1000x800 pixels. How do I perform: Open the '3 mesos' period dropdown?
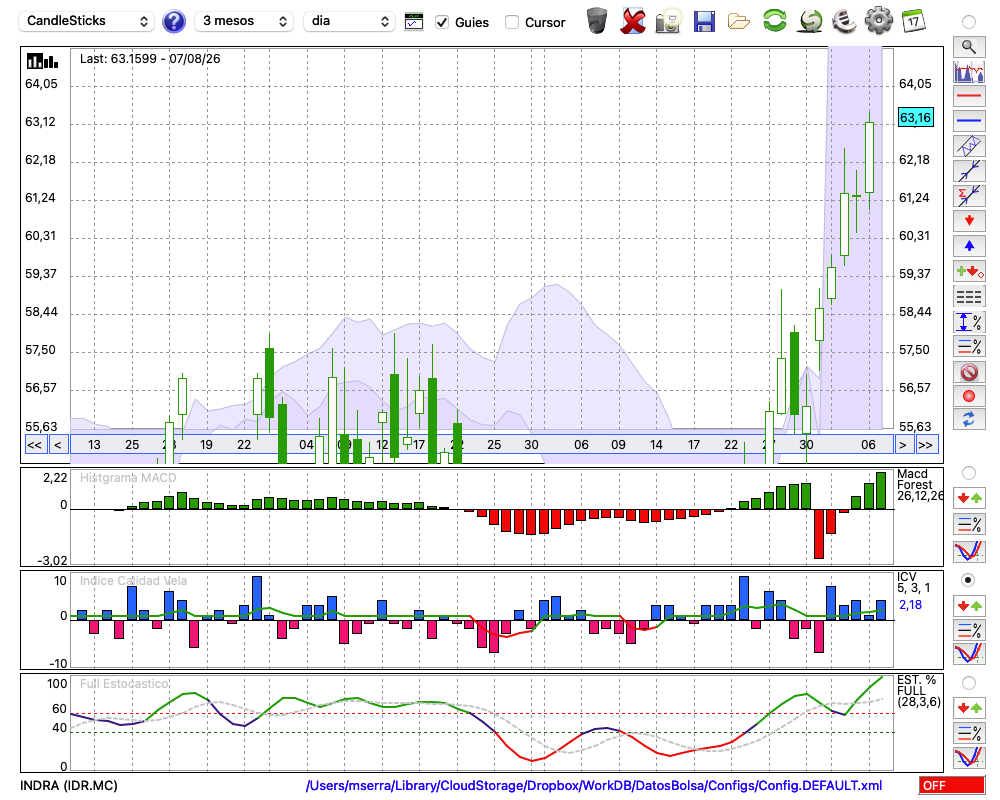click(x=244, y=21)
